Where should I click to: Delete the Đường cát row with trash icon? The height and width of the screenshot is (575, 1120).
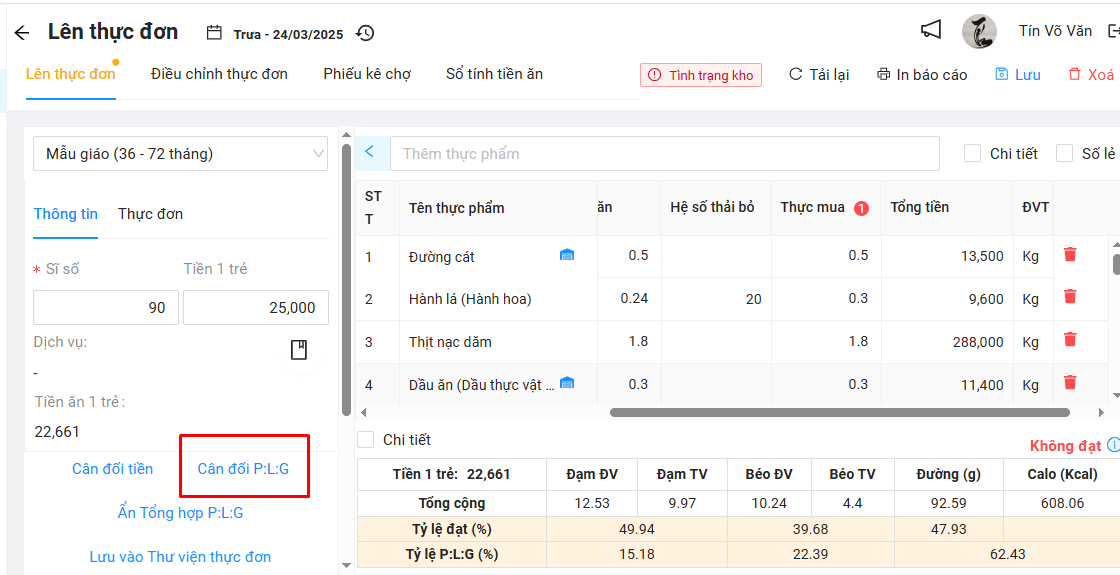pos(1070,255)
